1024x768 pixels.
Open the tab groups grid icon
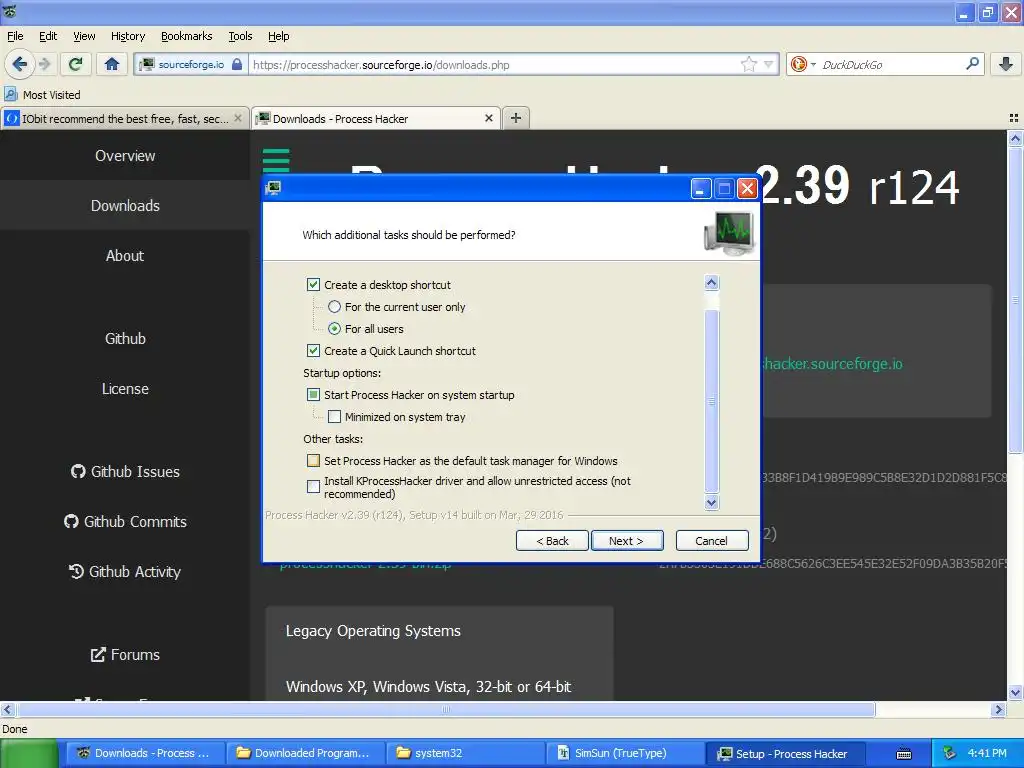(1014, 118)
